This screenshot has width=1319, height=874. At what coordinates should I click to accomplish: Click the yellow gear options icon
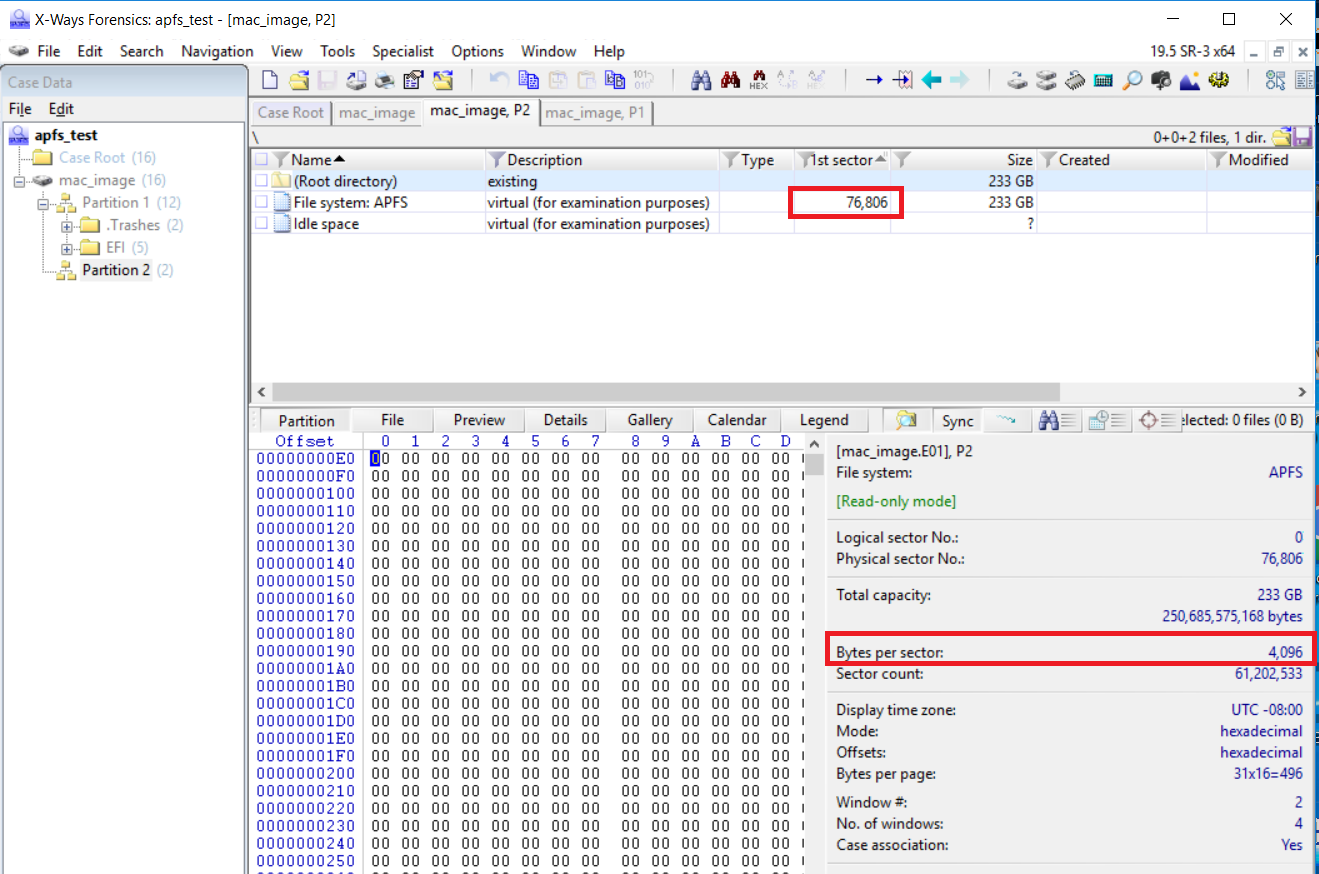(x=1219, y=80)
